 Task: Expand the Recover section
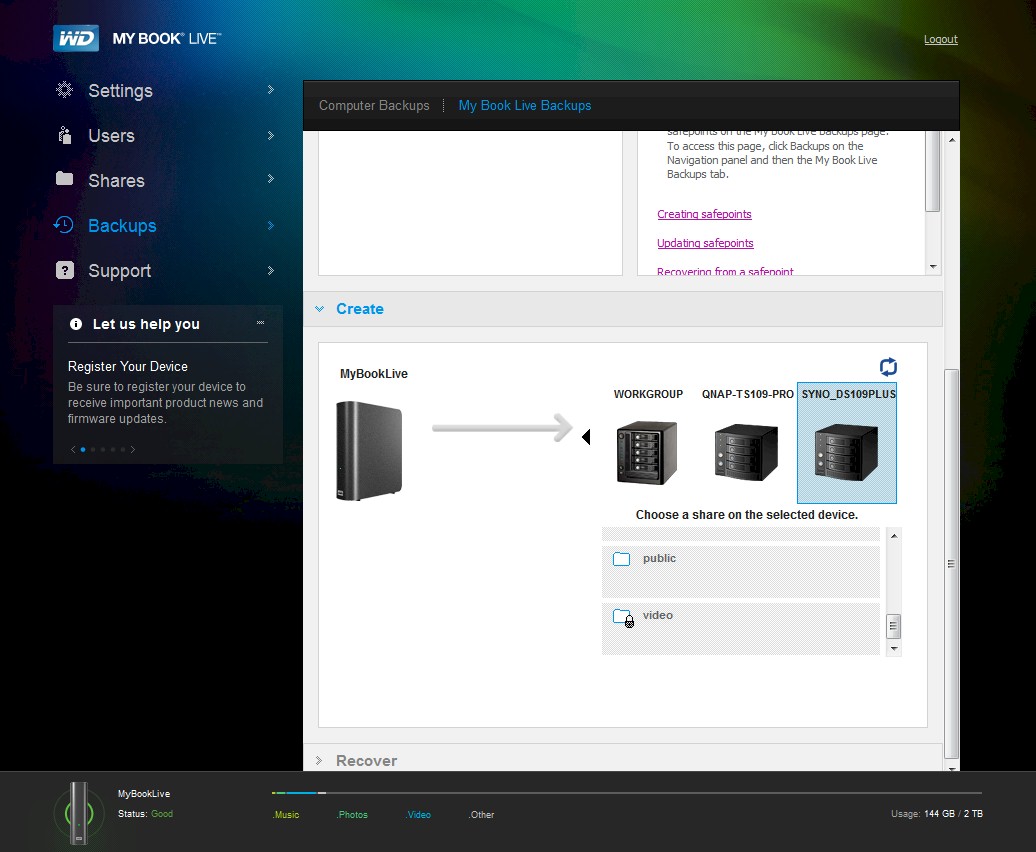[x=319, y=760]
